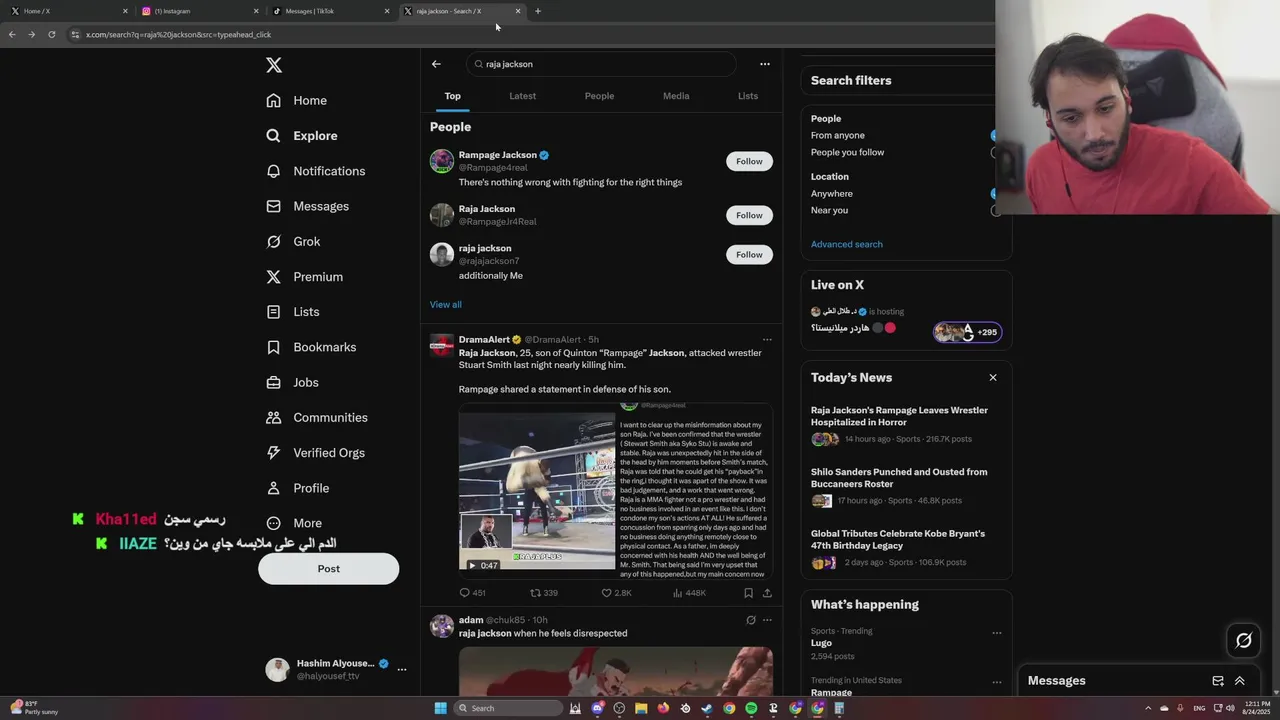Switch to the Latest tab
This screenshot has width=1280, height=720.
(x=522, y=96)
